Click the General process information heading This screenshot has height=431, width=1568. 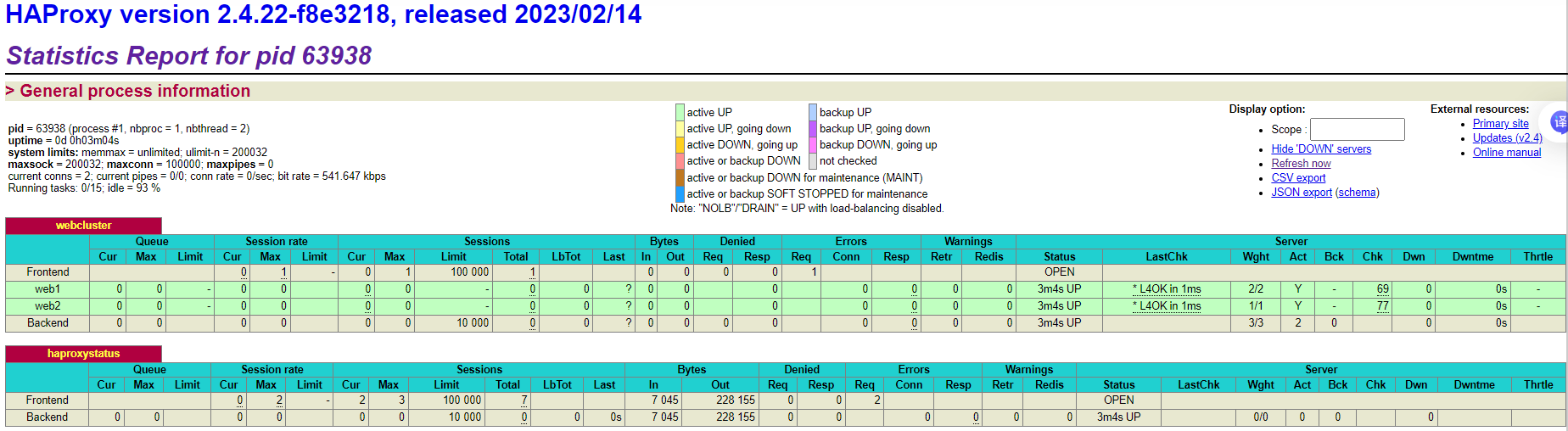(135, 91)
